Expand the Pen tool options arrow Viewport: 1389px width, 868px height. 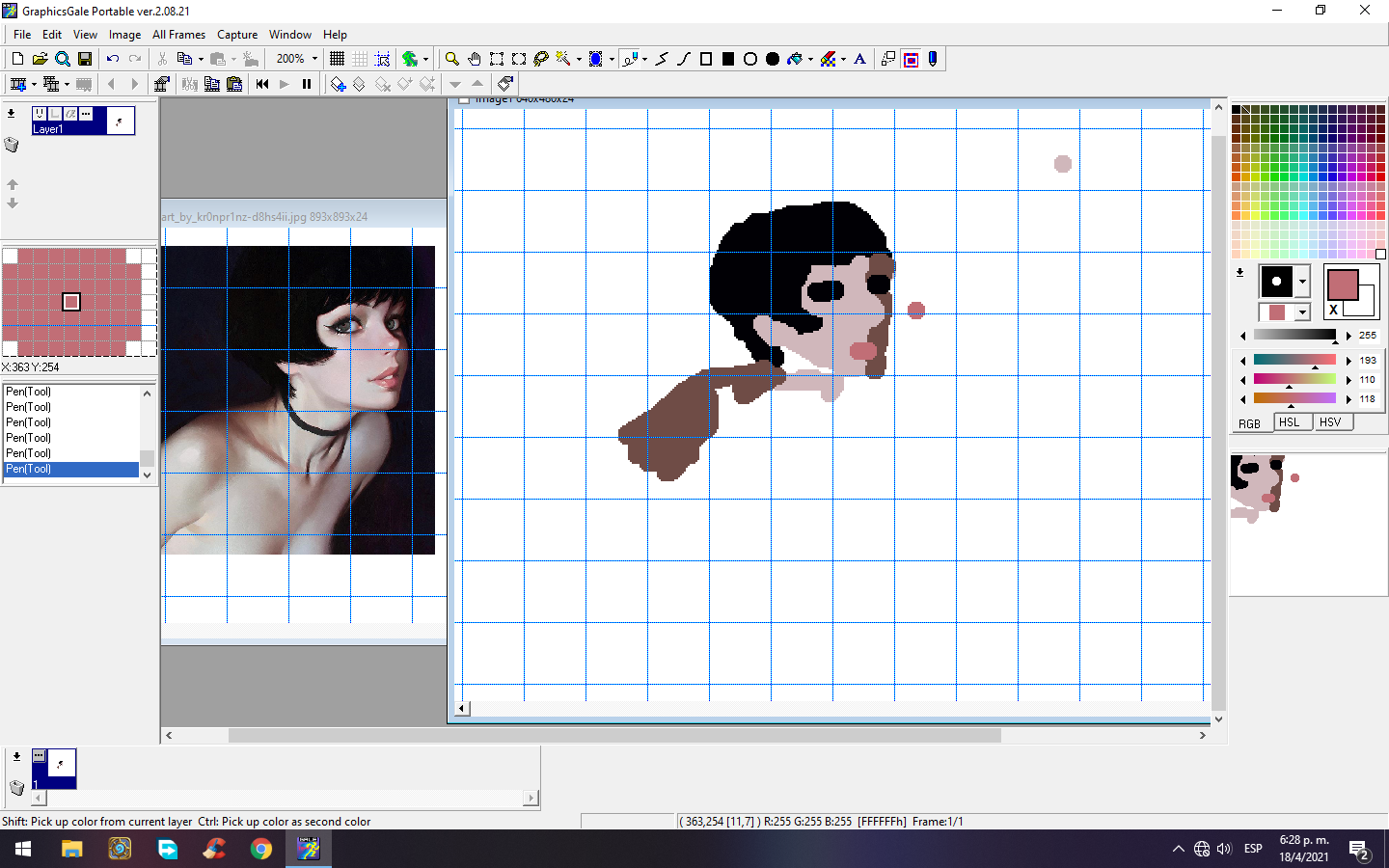[644, 59]
